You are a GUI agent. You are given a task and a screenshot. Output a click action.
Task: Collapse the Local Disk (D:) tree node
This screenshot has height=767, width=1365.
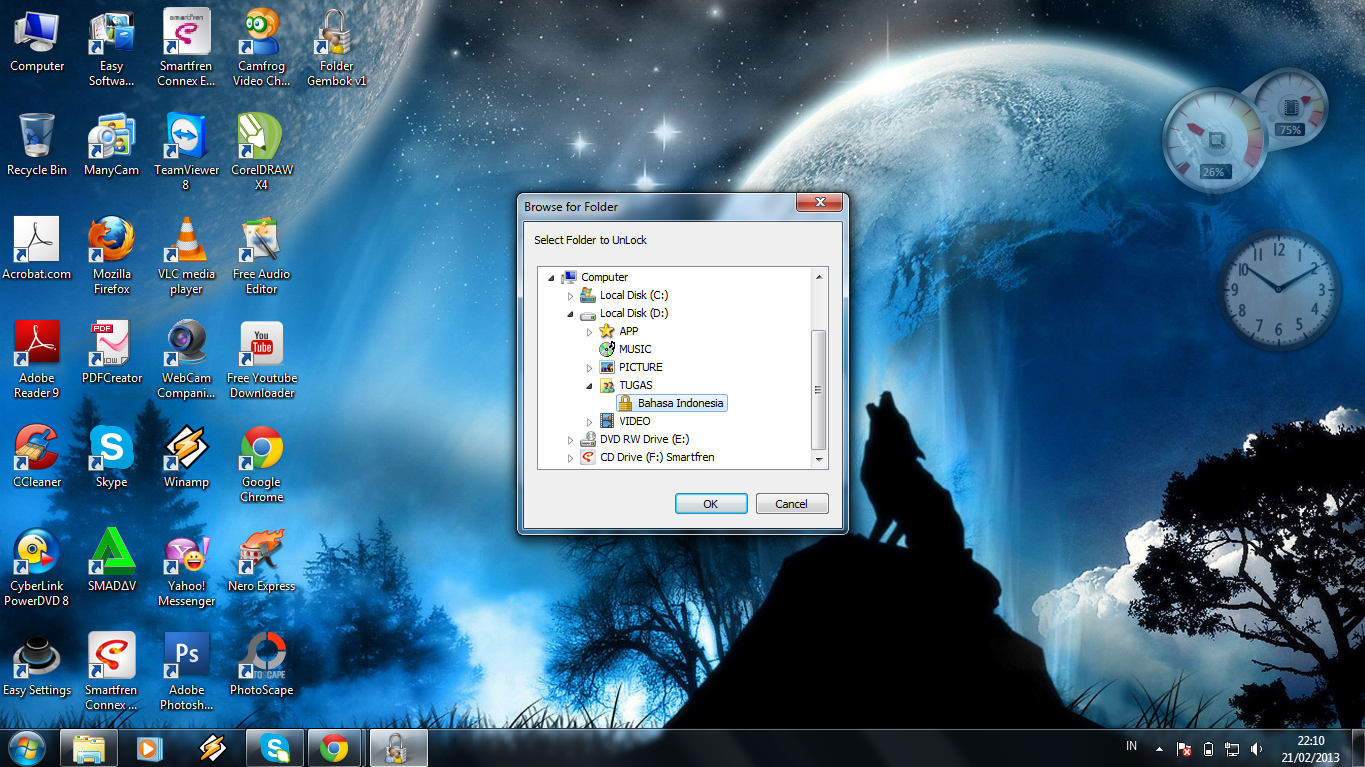[570, 313]
